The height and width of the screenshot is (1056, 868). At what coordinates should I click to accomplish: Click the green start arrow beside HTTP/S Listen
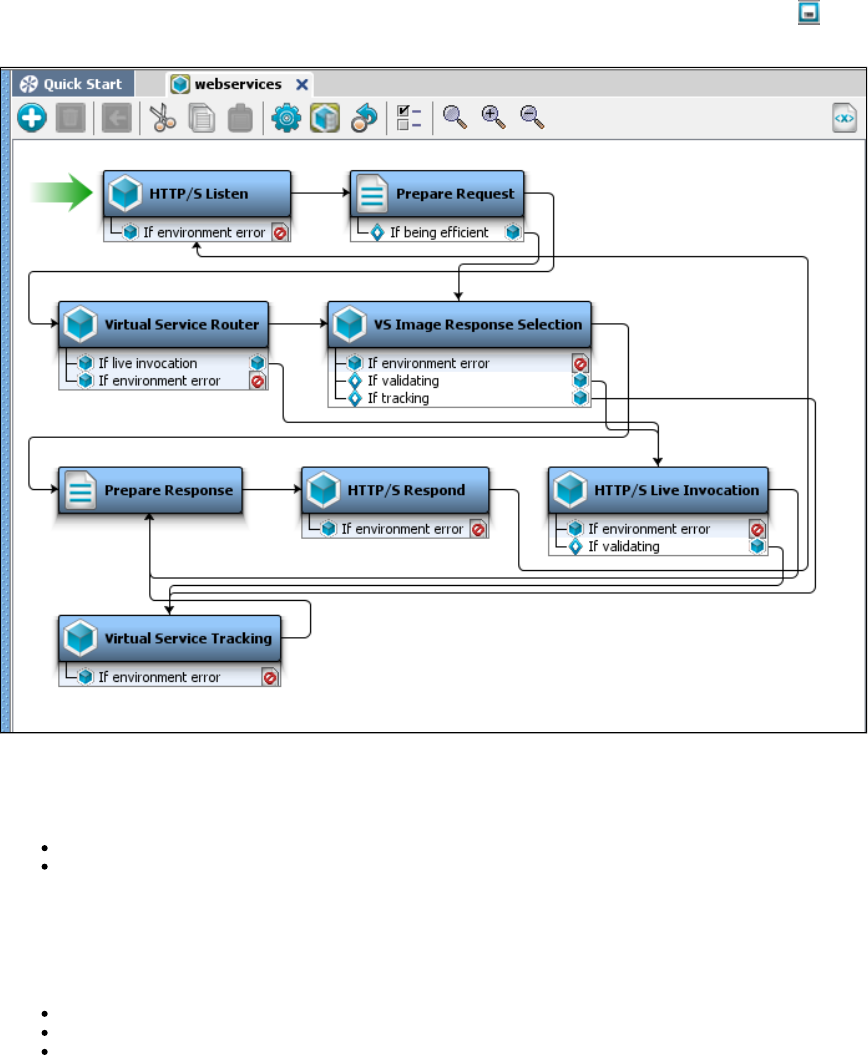(61, 193)
